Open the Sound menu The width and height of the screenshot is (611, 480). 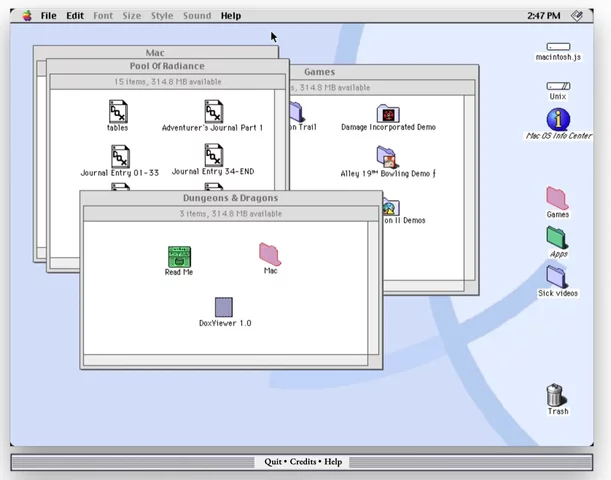click(x=197, y=16)
